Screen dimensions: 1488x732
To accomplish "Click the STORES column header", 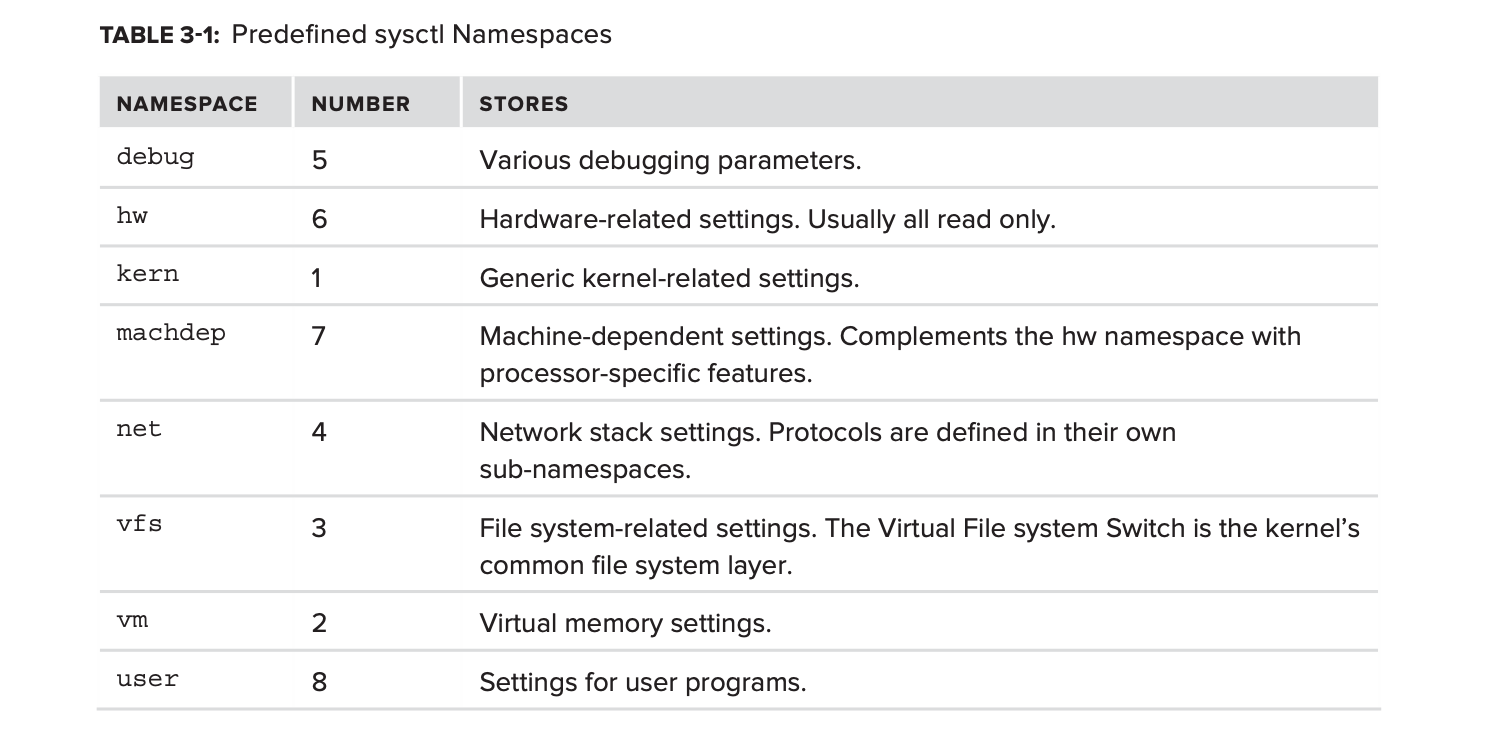I will coord(523,104).
